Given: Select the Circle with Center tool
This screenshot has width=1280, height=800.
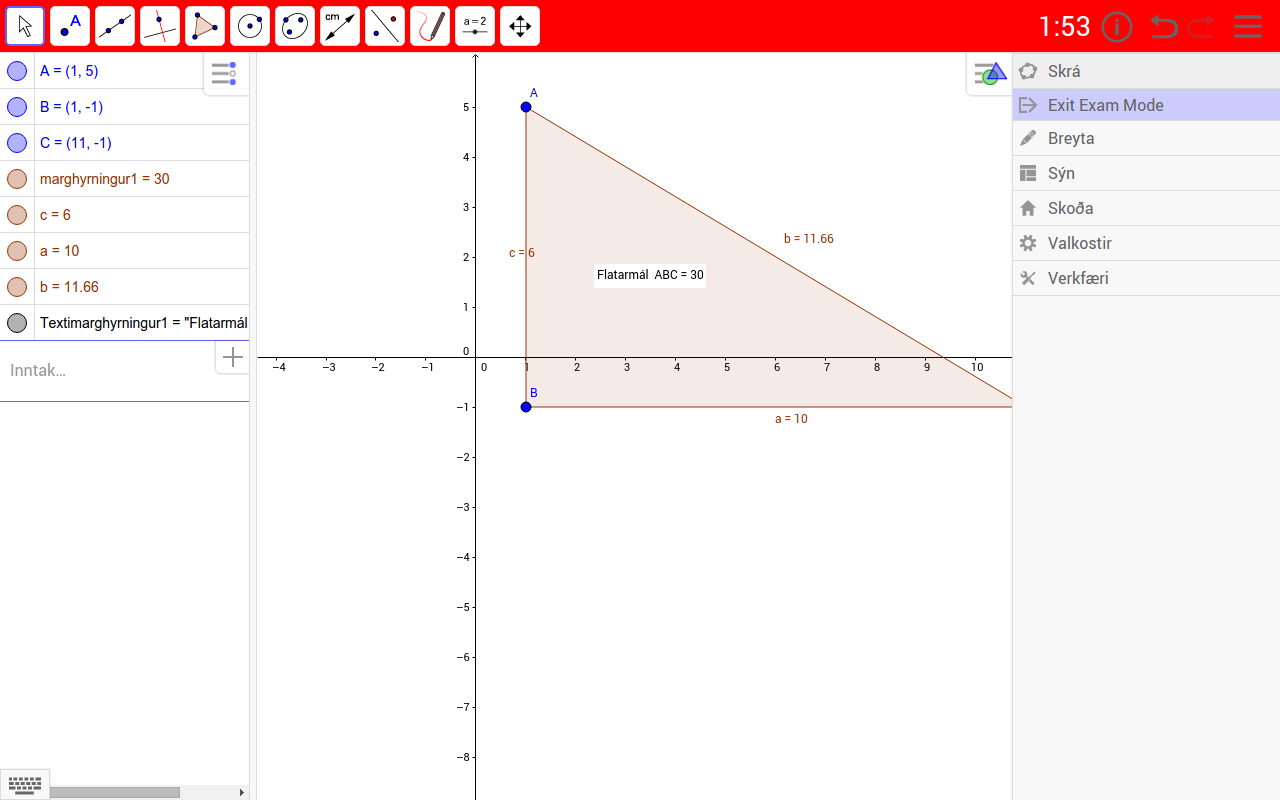Looking at the screenshot, I should [x=249, y=26].
